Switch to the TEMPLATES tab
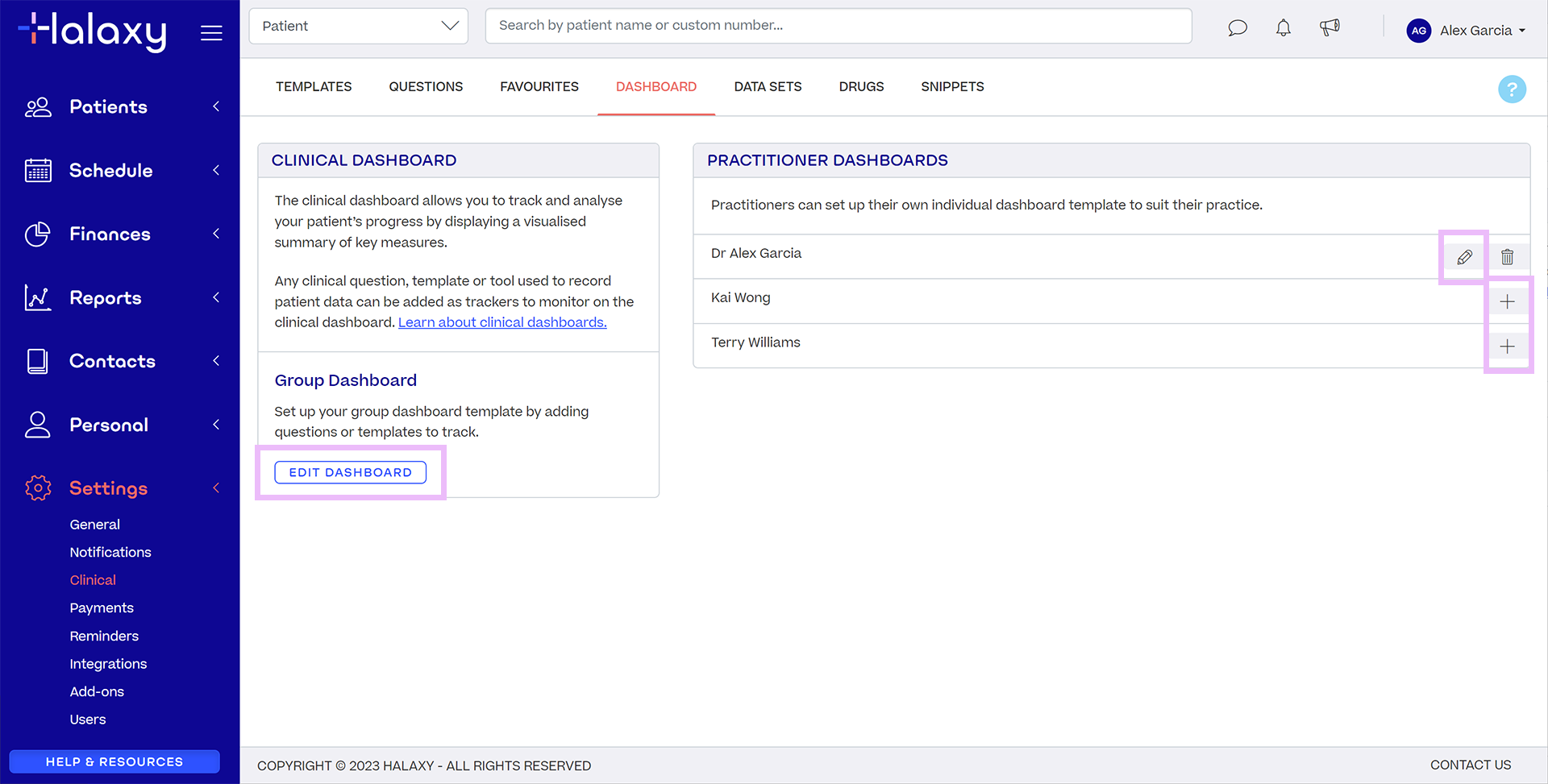The height and width of the screenshot is (784, 1548). point(314,86)
